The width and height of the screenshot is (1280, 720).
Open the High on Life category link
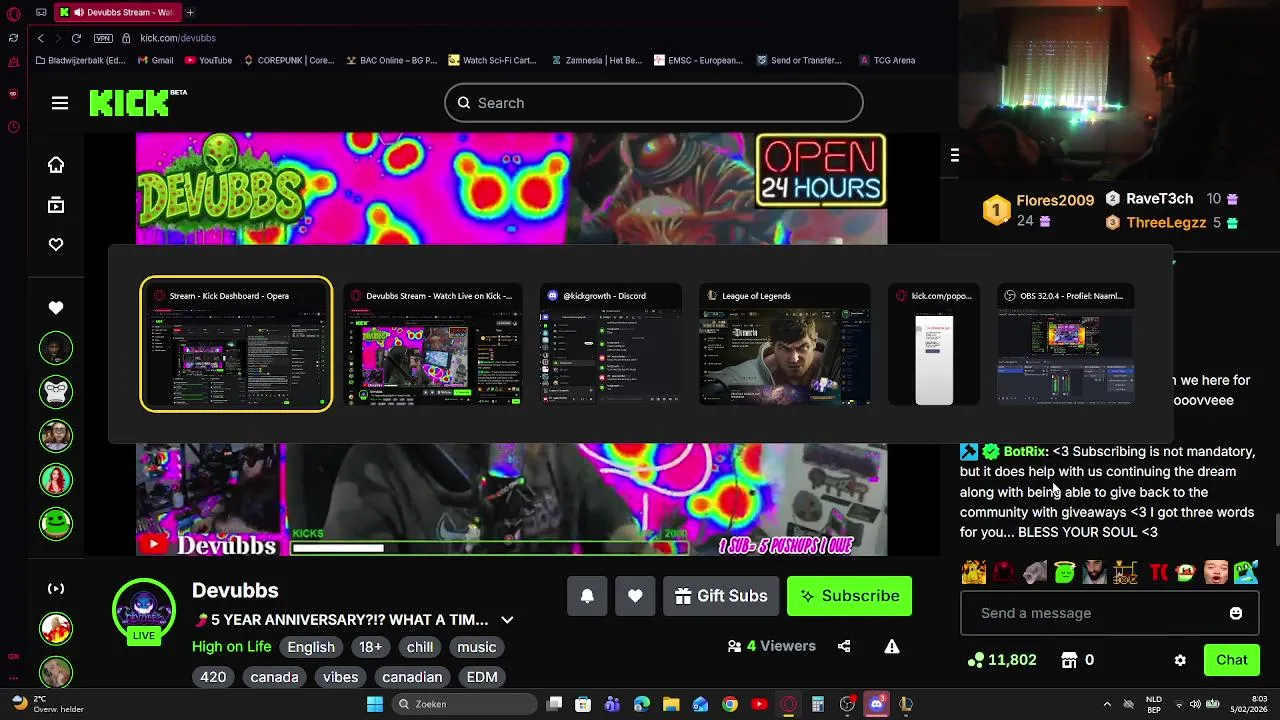pos(231,647)
